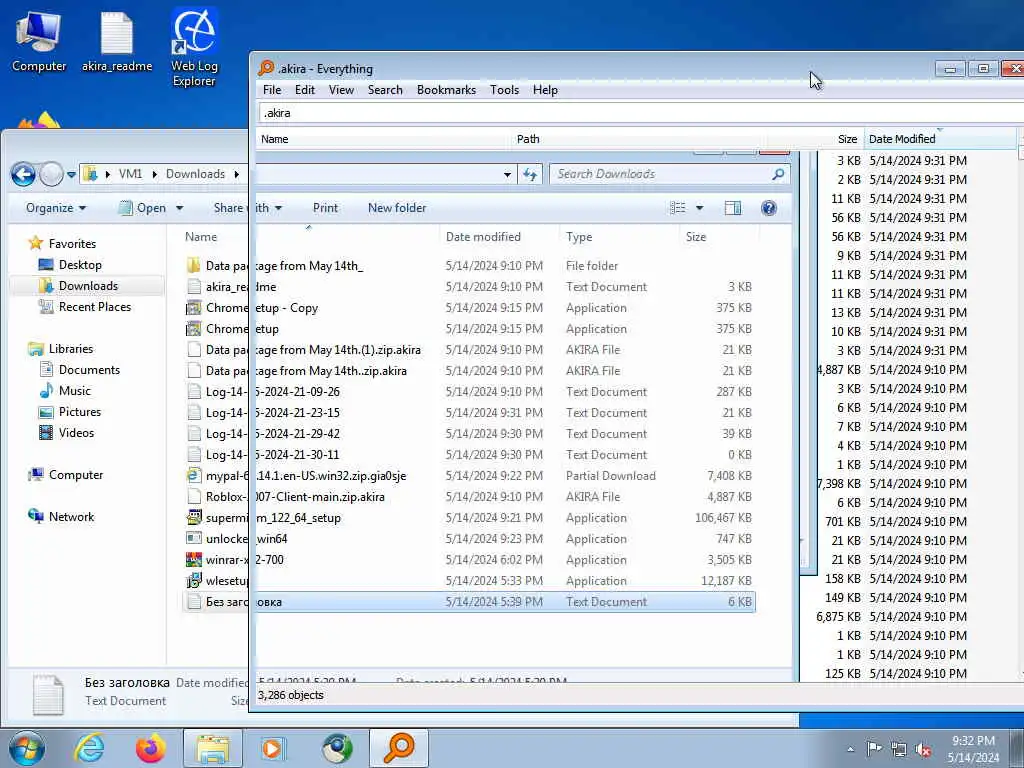Click the muted volume tray icon
Image resolution: width=1024 pixels, height=768 pixels.
pos(923,749)
